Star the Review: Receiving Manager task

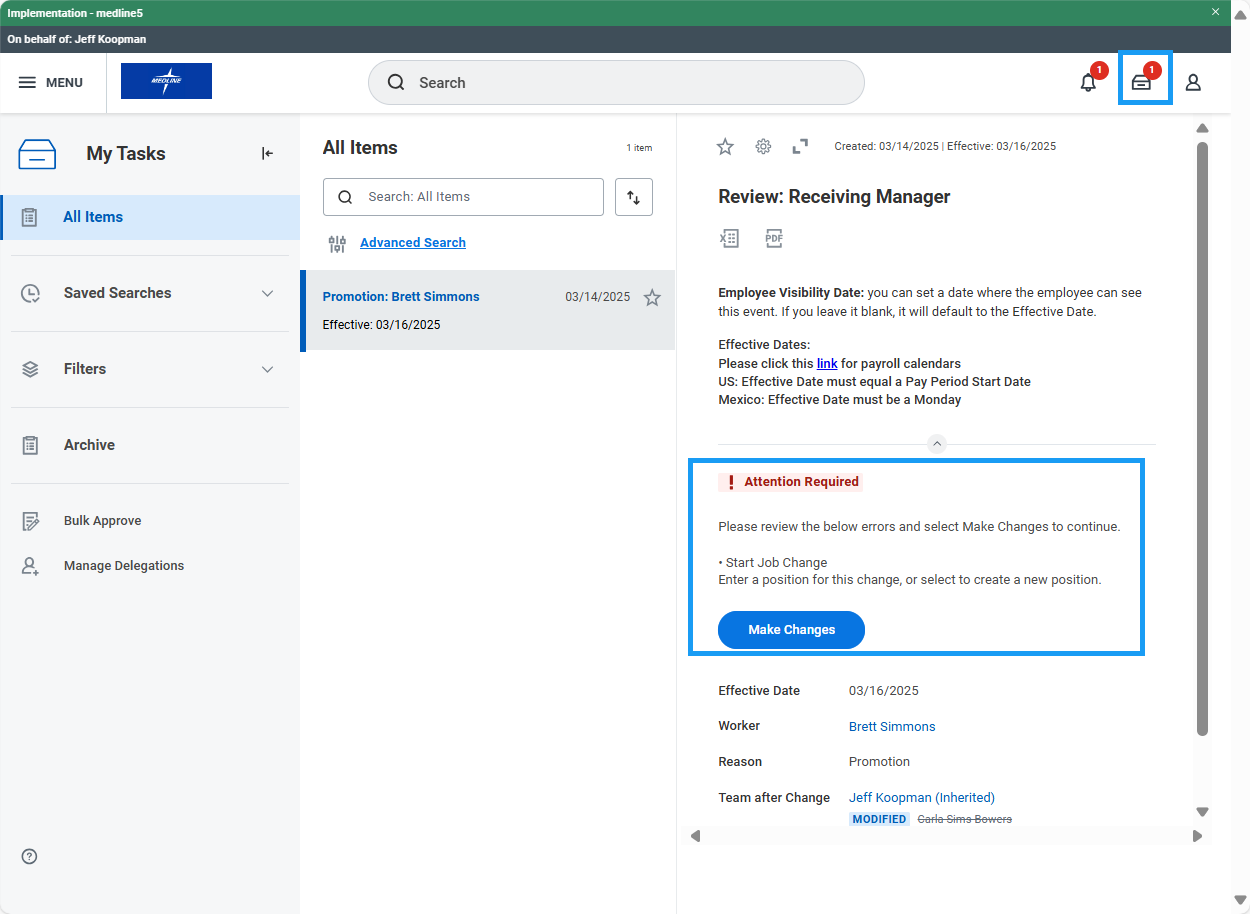tap(725, 147)
